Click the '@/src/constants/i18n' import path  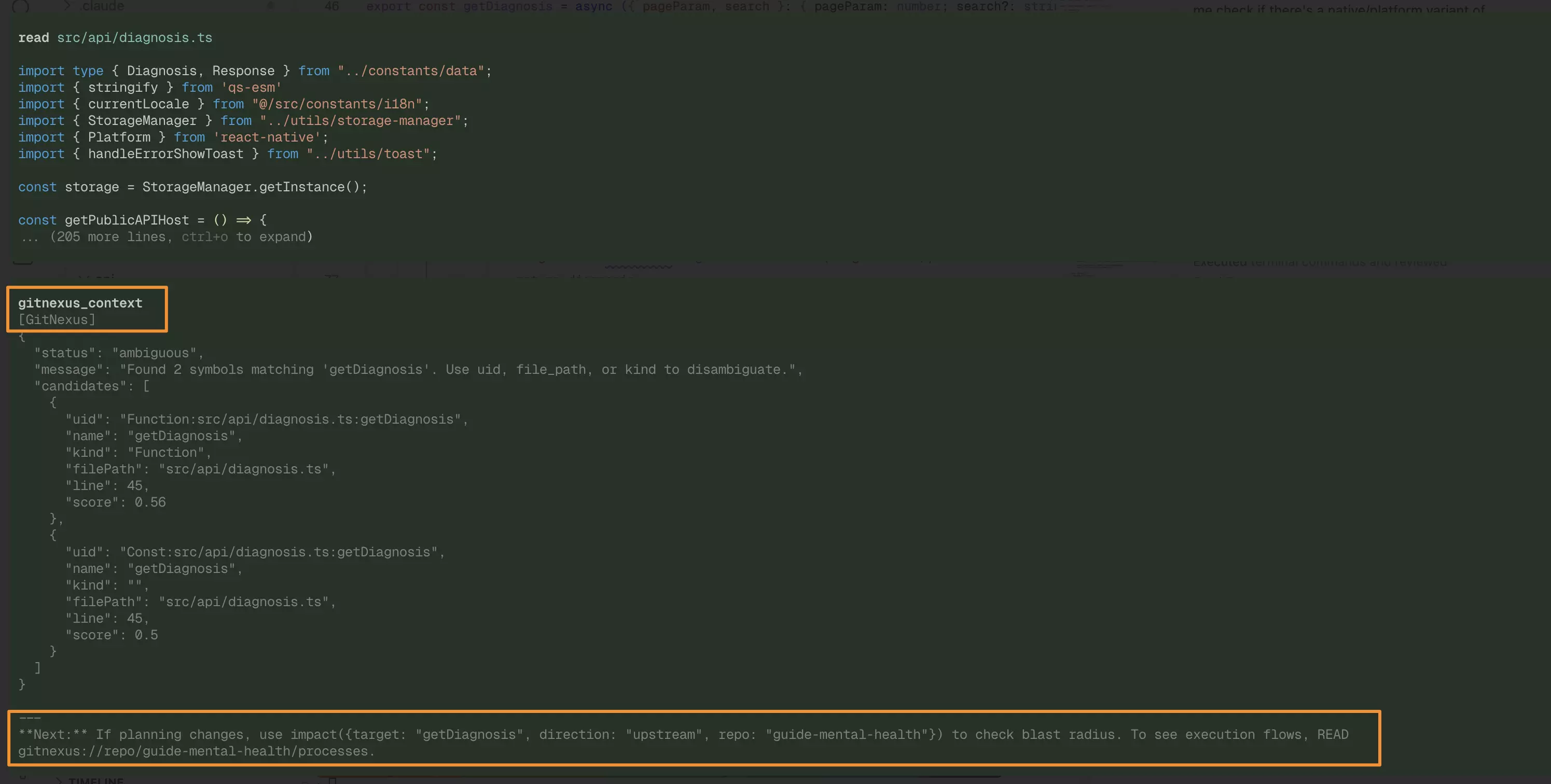337,104
